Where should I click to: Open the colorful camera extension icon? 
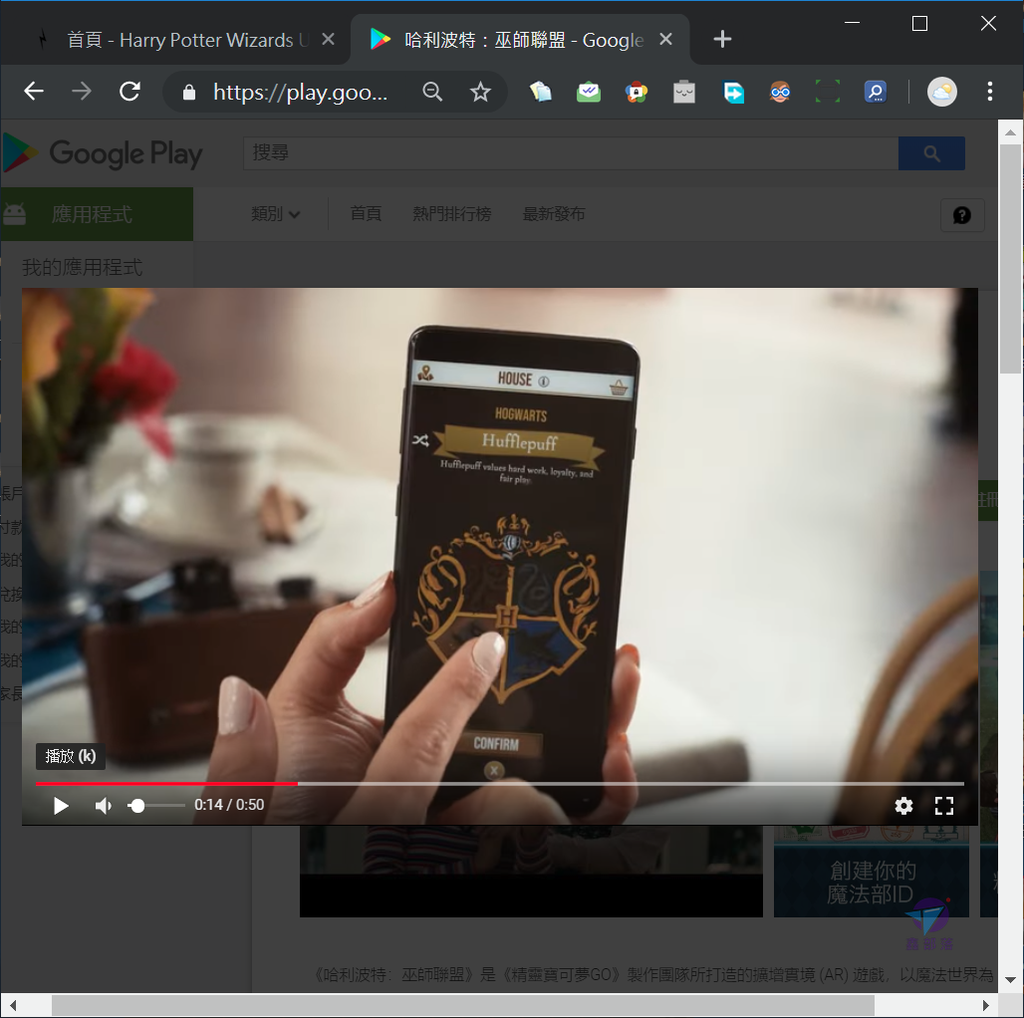[636, 92]
